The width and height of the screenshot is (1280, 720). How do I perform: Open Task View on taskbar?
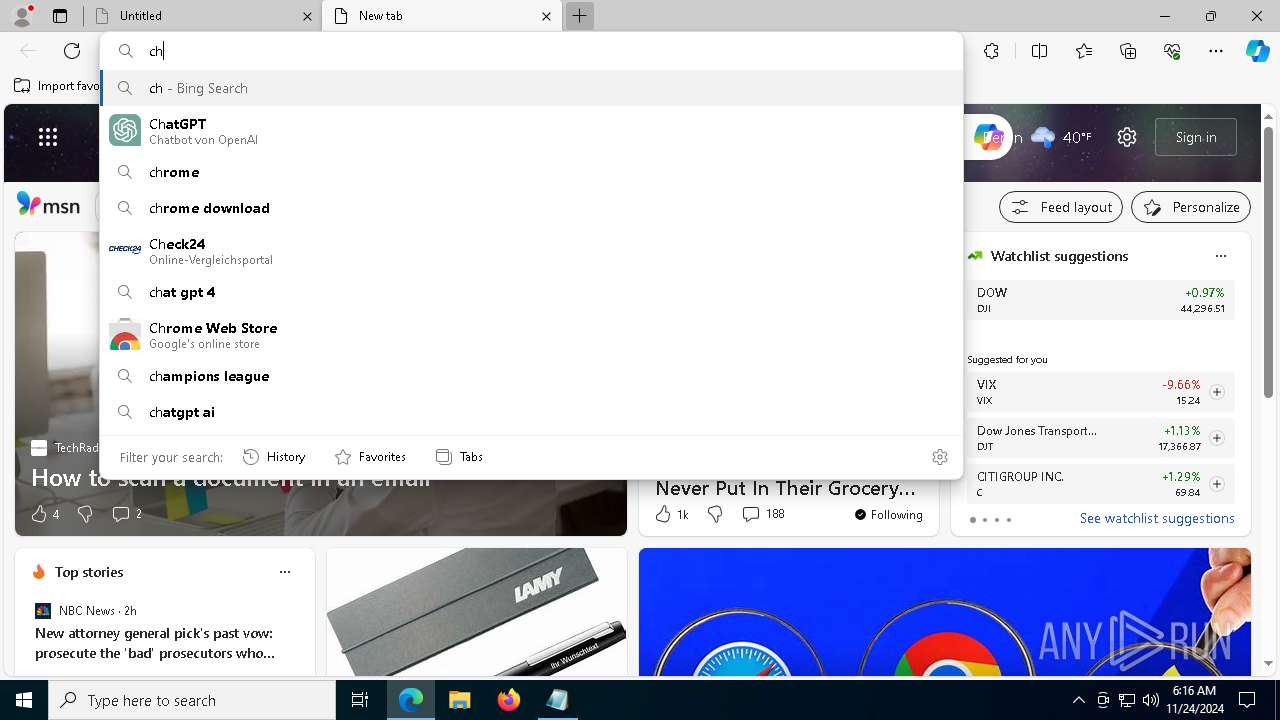pyautogui.click(x=360, y=700)
